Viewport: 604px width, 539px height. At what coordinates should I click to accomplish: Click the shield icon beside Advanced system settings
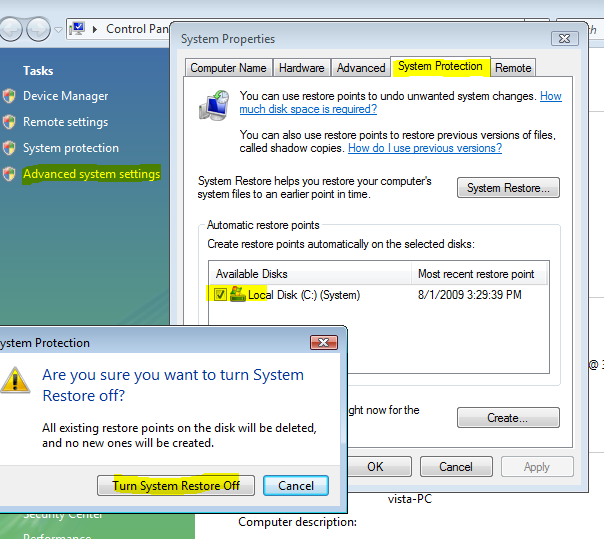(9, 174)
